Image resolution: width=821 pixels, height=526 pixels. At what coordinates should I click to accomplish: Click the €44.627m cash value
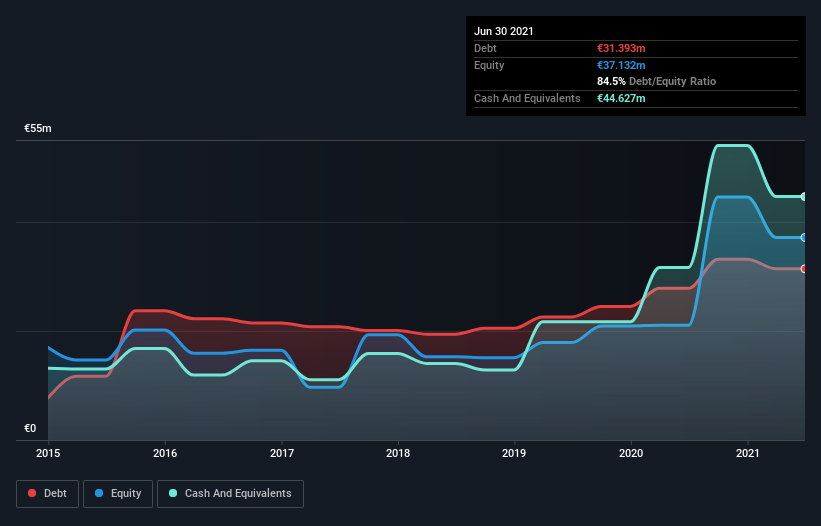621,98
